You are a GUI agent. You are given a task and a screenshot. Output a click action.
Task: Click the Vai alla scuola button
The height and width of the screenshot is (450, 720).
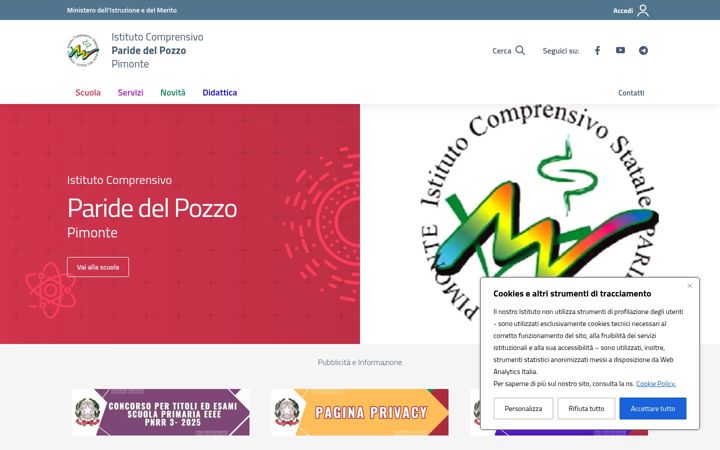coord(98,267)
